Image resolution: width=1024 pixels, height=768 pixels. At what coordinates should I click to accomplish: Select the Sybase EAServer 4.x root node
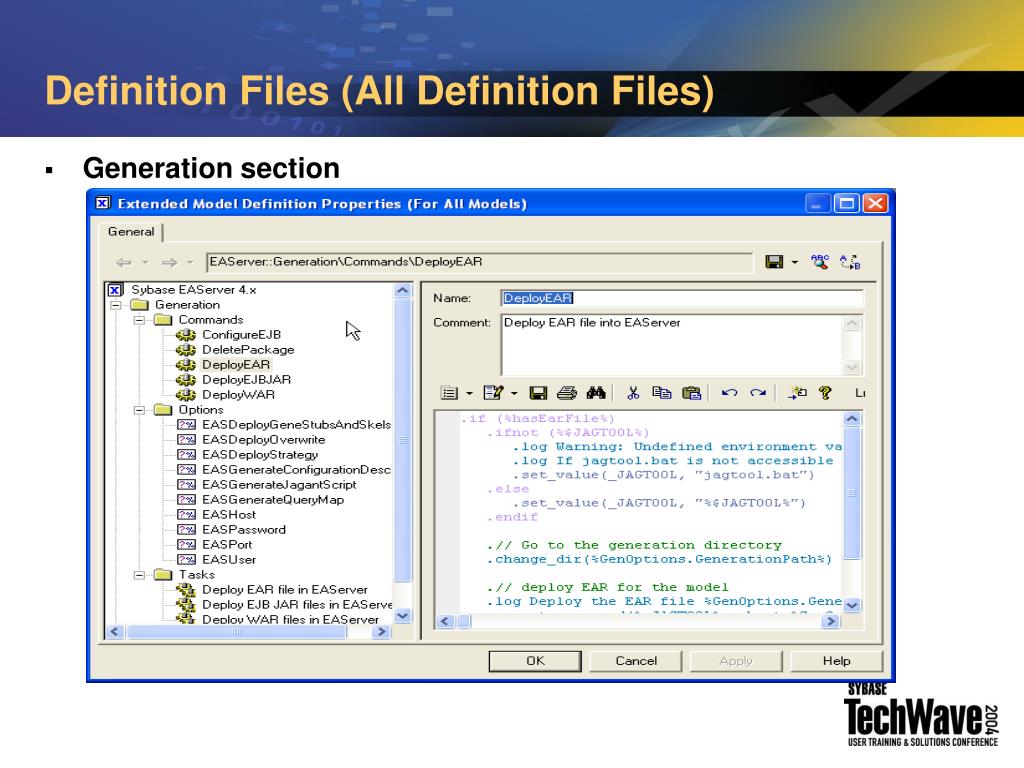click(x=193, y=289)
